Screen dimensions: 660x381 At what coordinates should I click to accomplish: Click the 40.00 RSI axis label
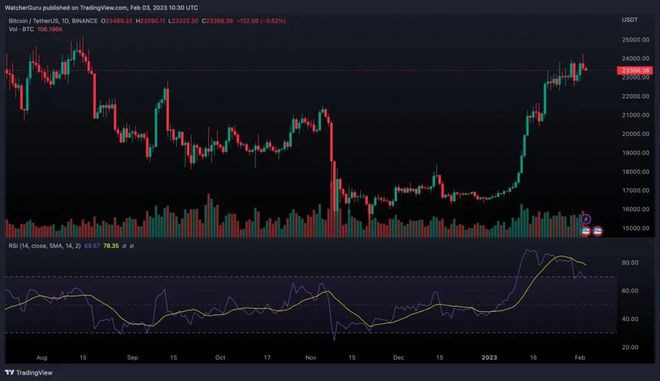click(x=630, y=319)
